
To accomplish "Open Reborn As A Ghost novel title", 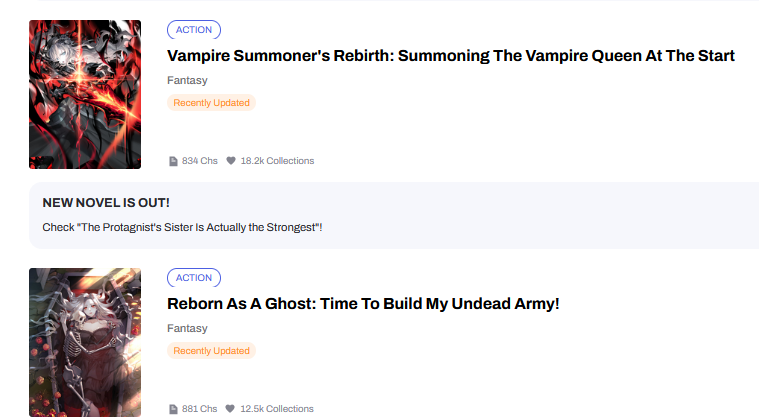I will point(363,303).
